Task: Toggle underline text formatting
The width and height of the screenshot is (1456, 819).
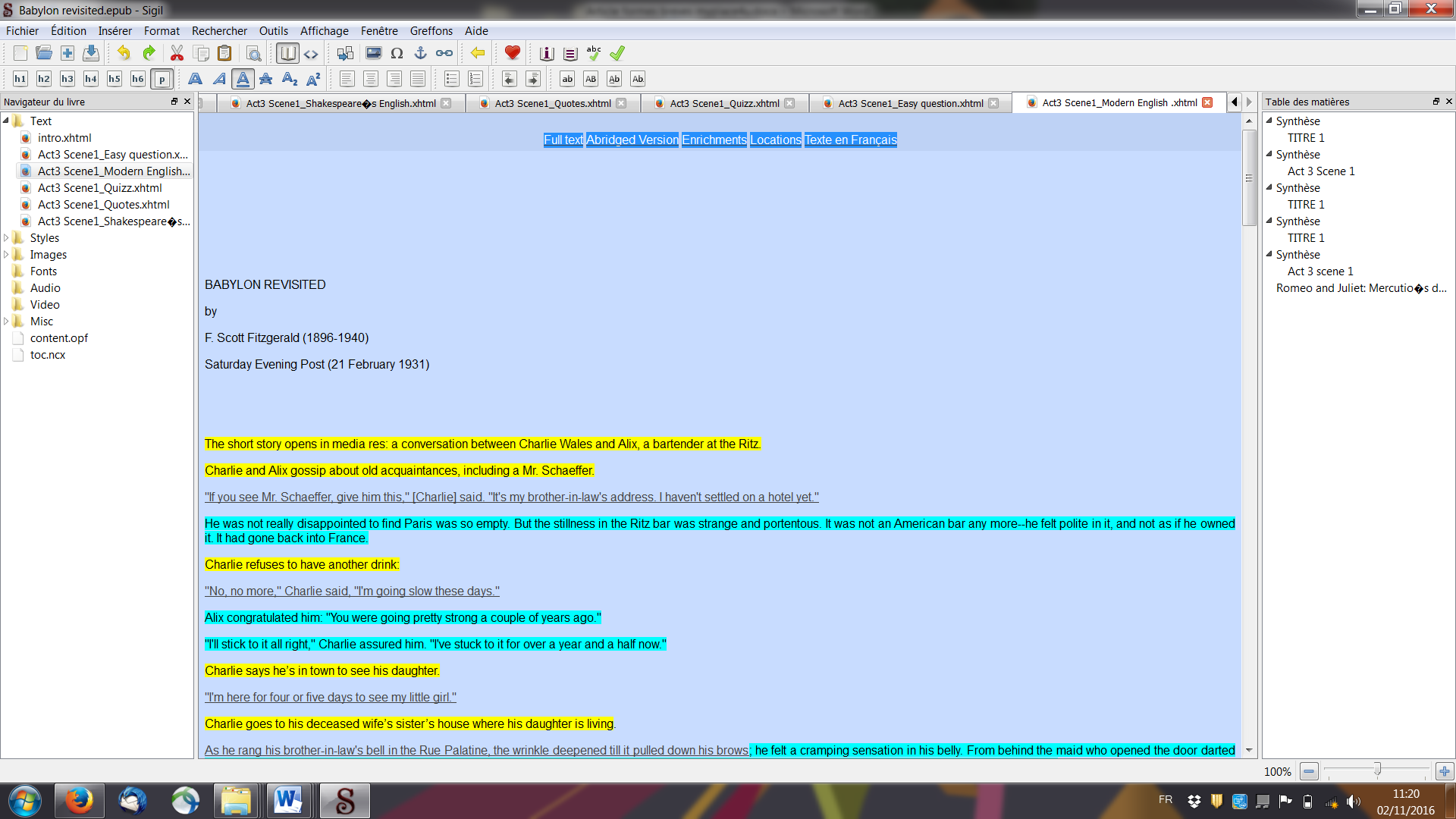Action: pos(243,79)
